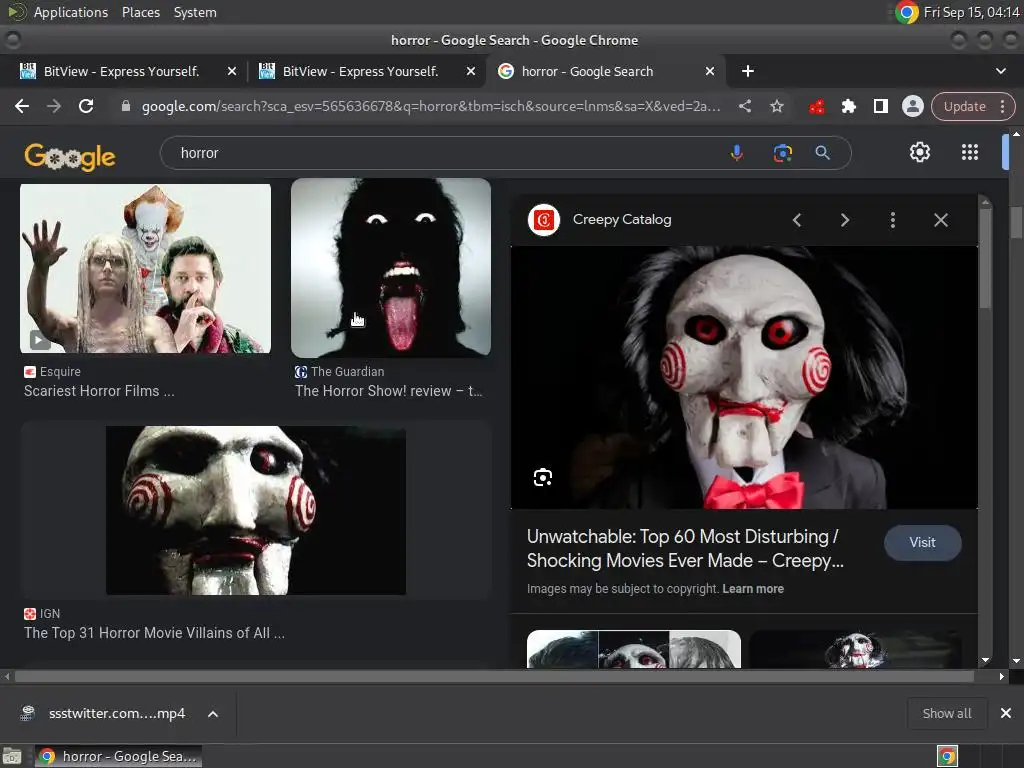Screen dimensions: 1024x768
Task: Use Lens on the Jigsaw puppet preview image
Action: [543, 477]
